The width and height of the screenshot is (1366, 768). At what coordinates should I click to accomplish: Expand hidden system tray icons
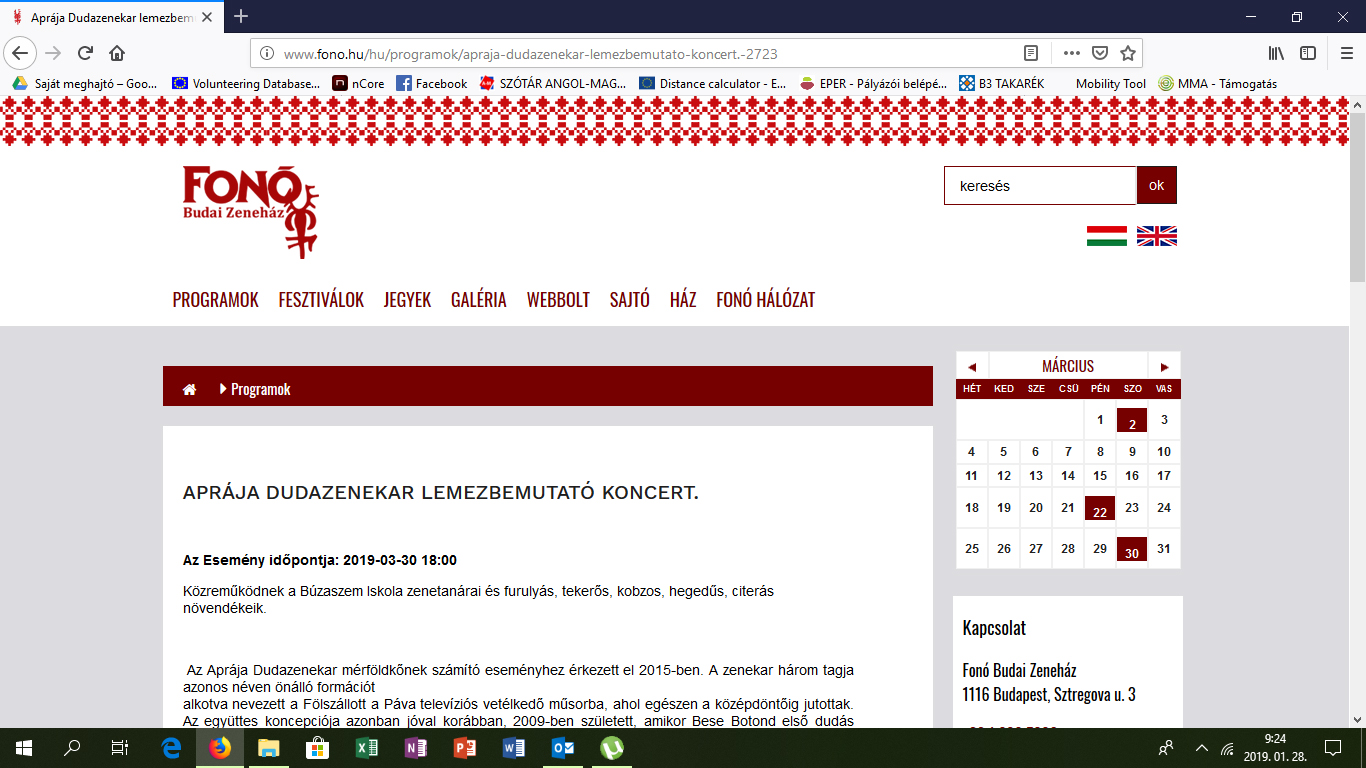pyautogui.click(x=1201, y=747)
